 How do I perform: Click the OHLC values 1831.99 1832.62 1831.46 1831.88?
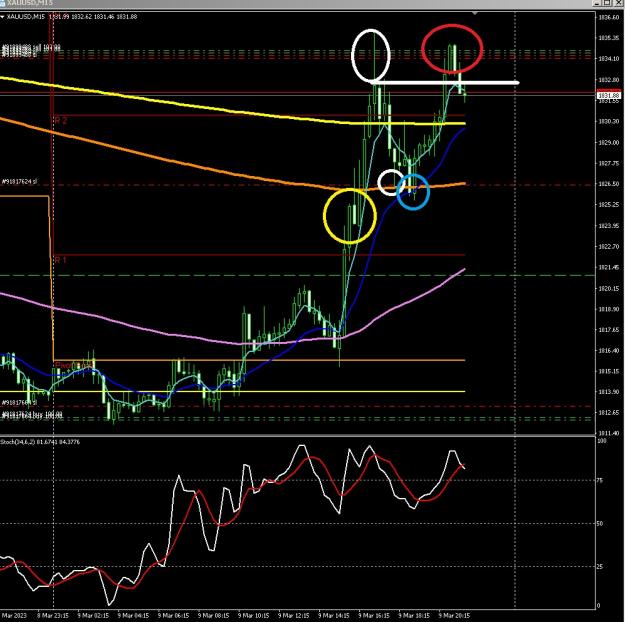93,17
